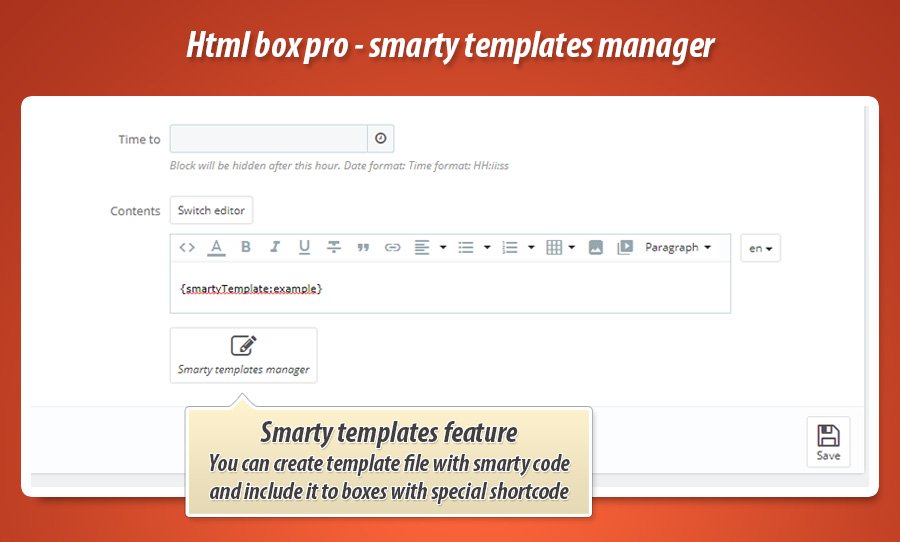Apply italic formatting
This screenshot has width=900, height=542.
(275, 247)
